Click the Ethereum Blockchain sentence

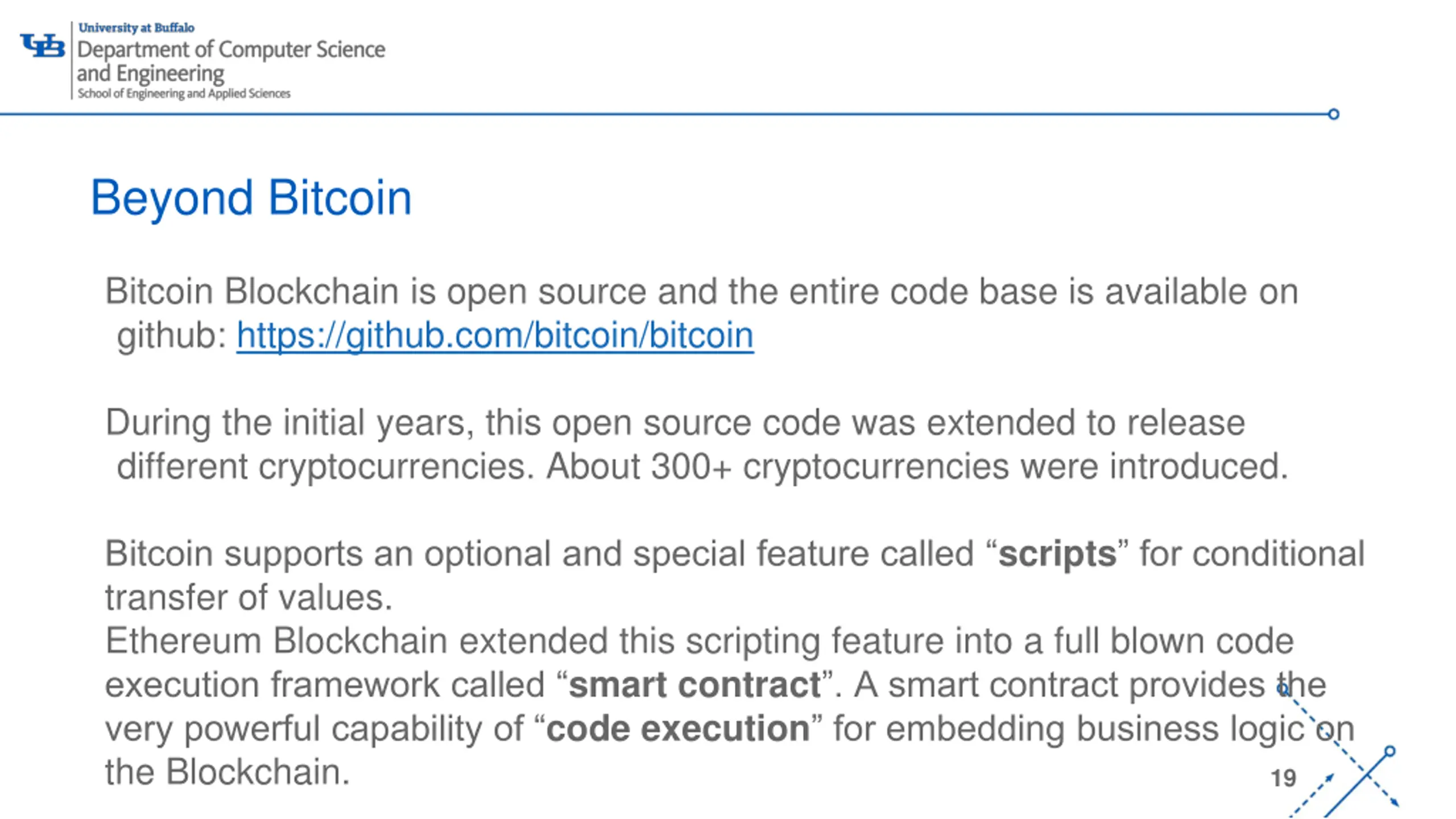pyautogui.click(x=730, y=706)
